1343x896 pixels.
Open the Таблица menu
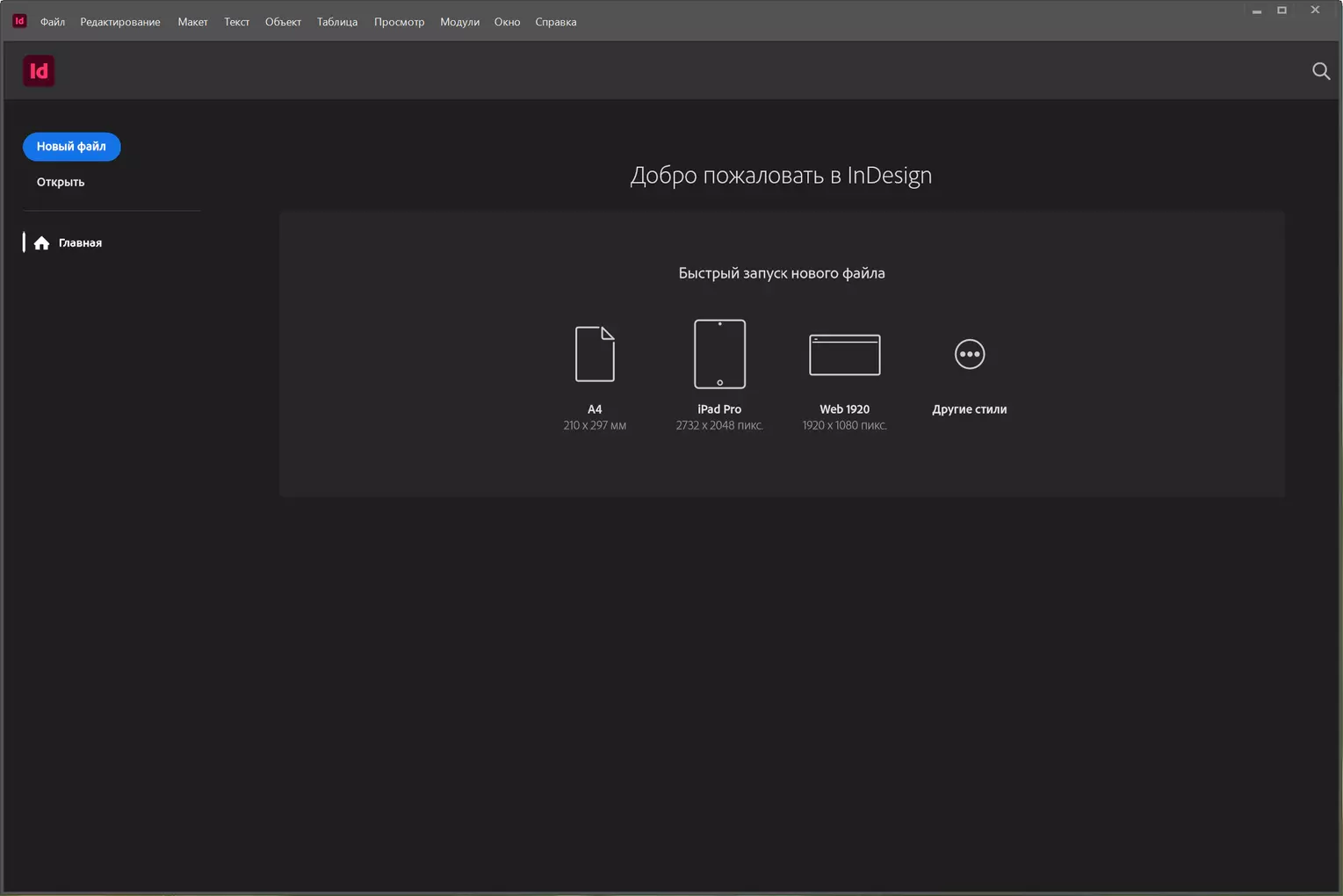pos(337,22)
